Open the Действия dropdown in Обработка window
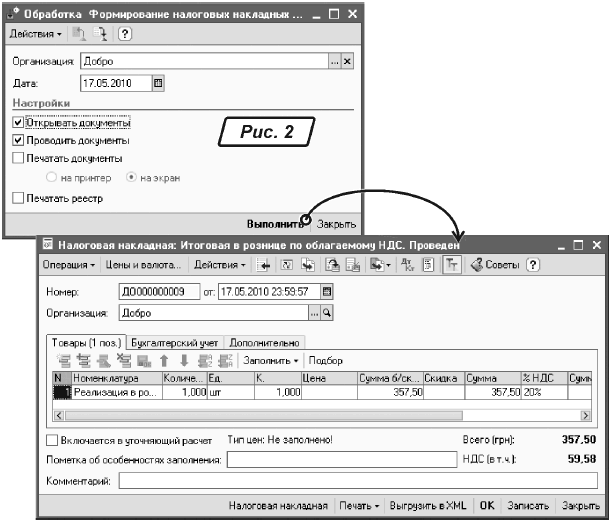This screenshot has width=611, height=522. pos(35,34)
